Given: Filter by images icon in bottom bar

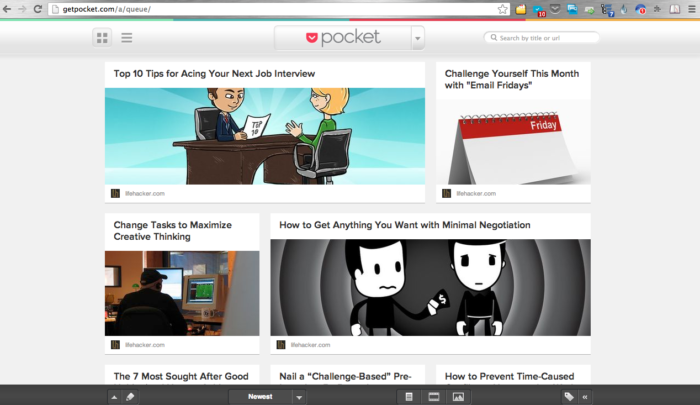Looking at the screenshot, I should coord(458,397).
